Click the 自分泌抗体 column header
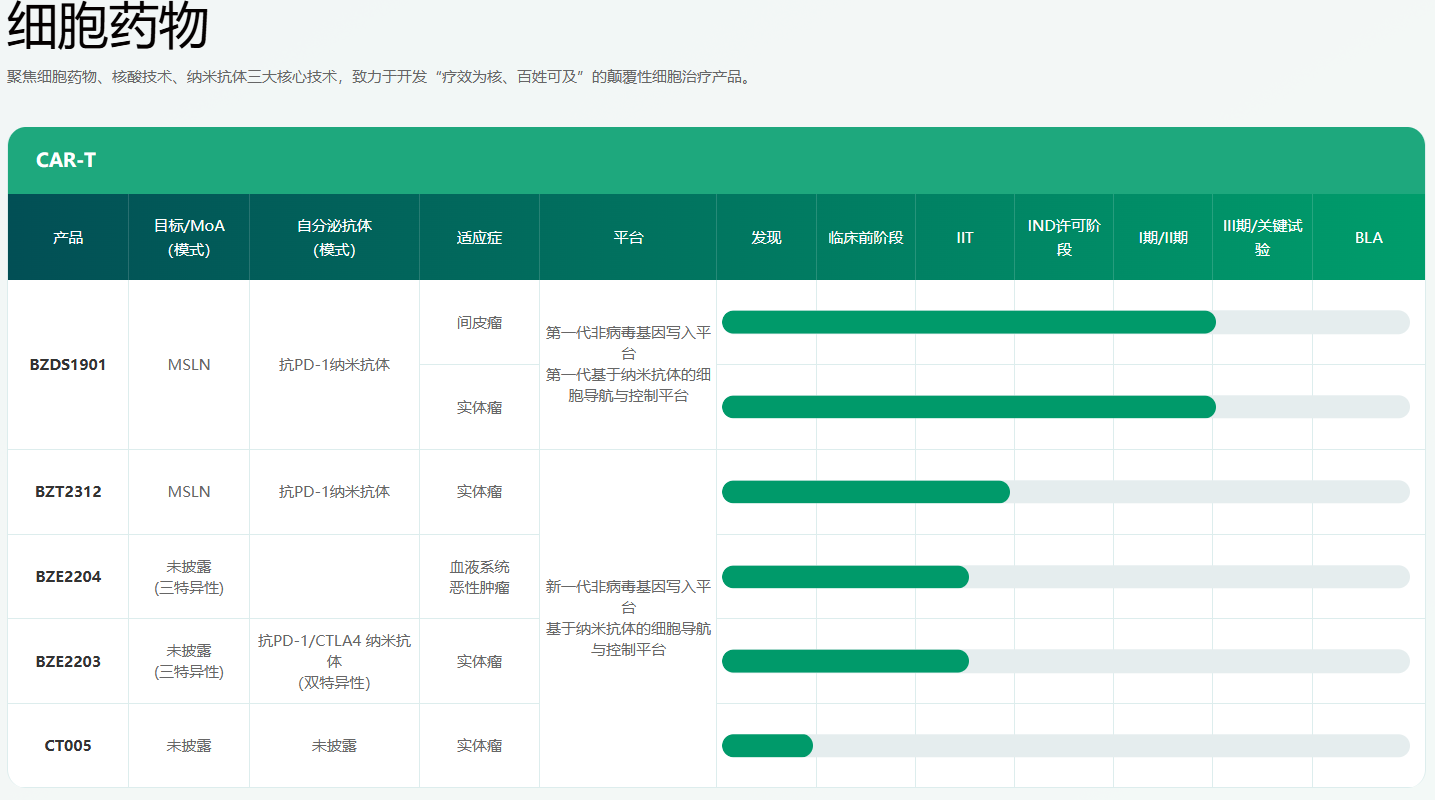The height and width of the screenshot is (800, 1435). (x=334, y=238)
